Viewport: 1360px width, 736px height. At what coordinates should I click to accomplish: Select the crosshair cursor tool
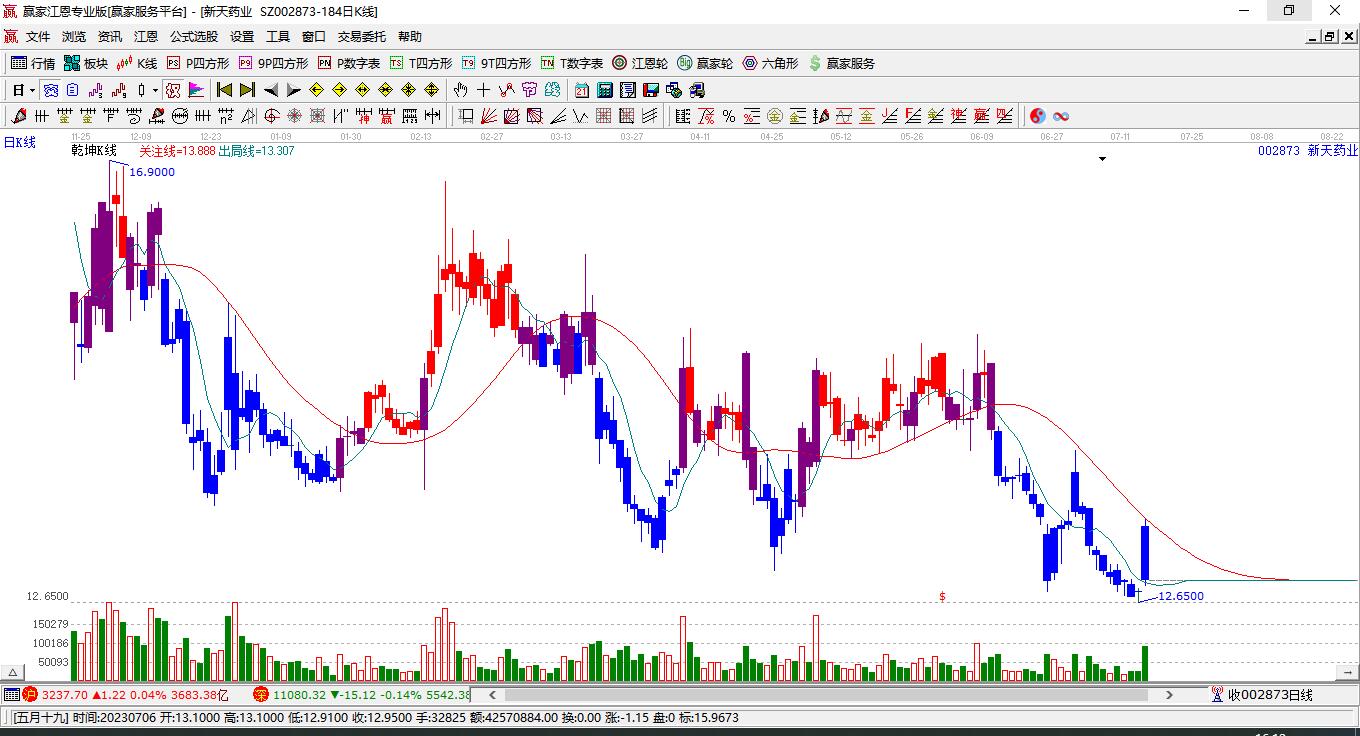pyautogui.click(x=484, y=90)
